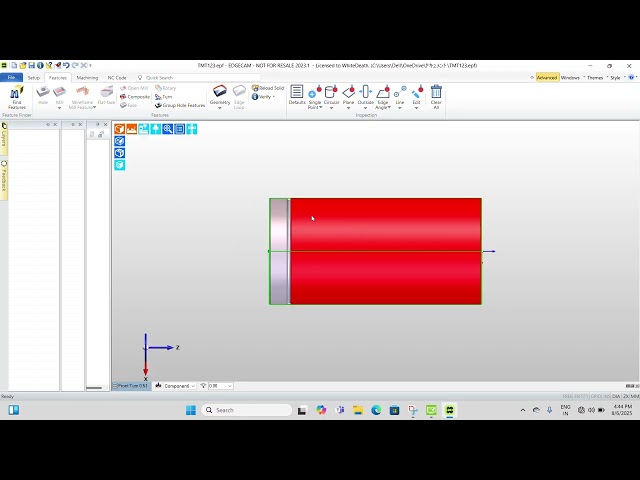Open the Themes menu
The width and height of the screenshot is (640, 480).
[x=595, y=78]
